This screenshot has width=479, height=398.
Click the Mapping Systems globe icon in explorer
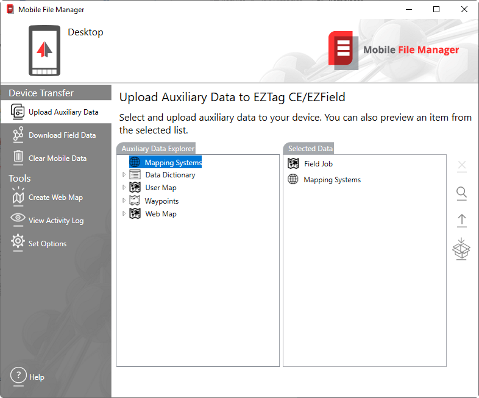[x=135, y=162]
